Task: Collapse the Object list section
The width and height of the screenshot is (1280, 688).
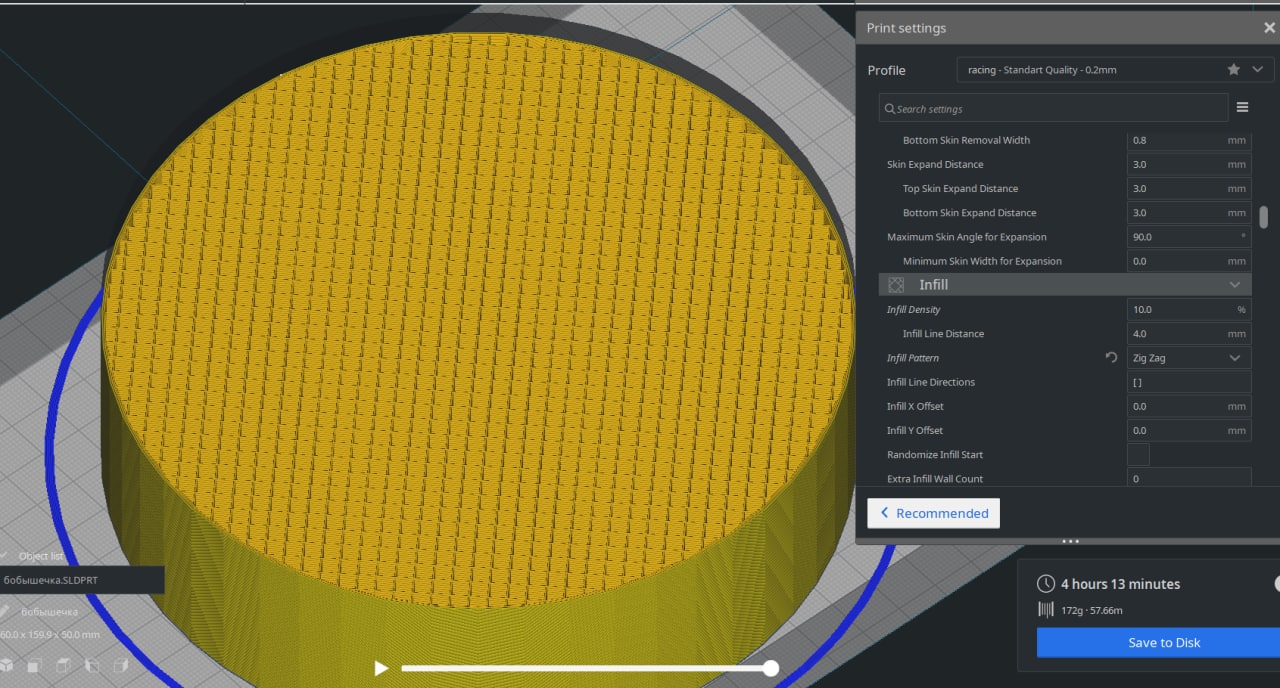Action: (x=5, y=555)
